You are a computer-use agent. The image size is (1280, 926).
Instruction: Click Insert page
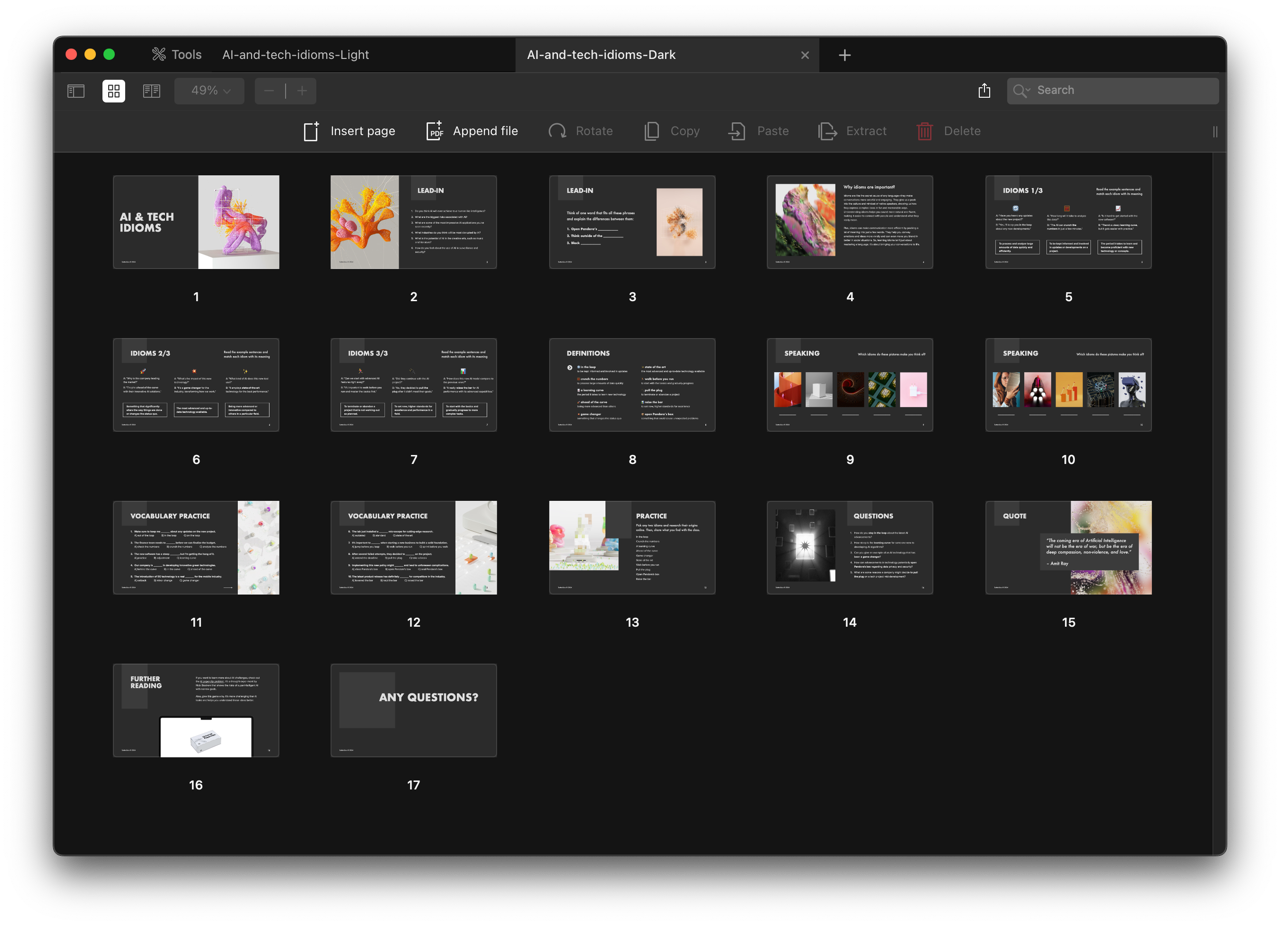349,131
